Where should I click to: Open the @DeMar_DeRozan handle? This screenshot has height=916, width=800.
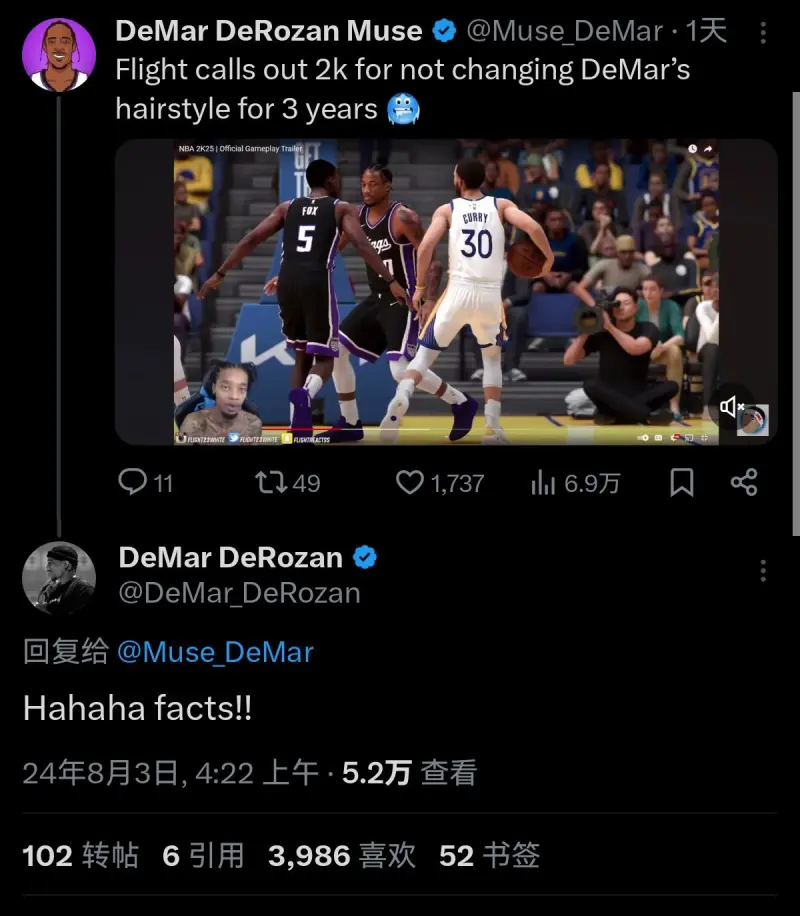coord(239,592)
